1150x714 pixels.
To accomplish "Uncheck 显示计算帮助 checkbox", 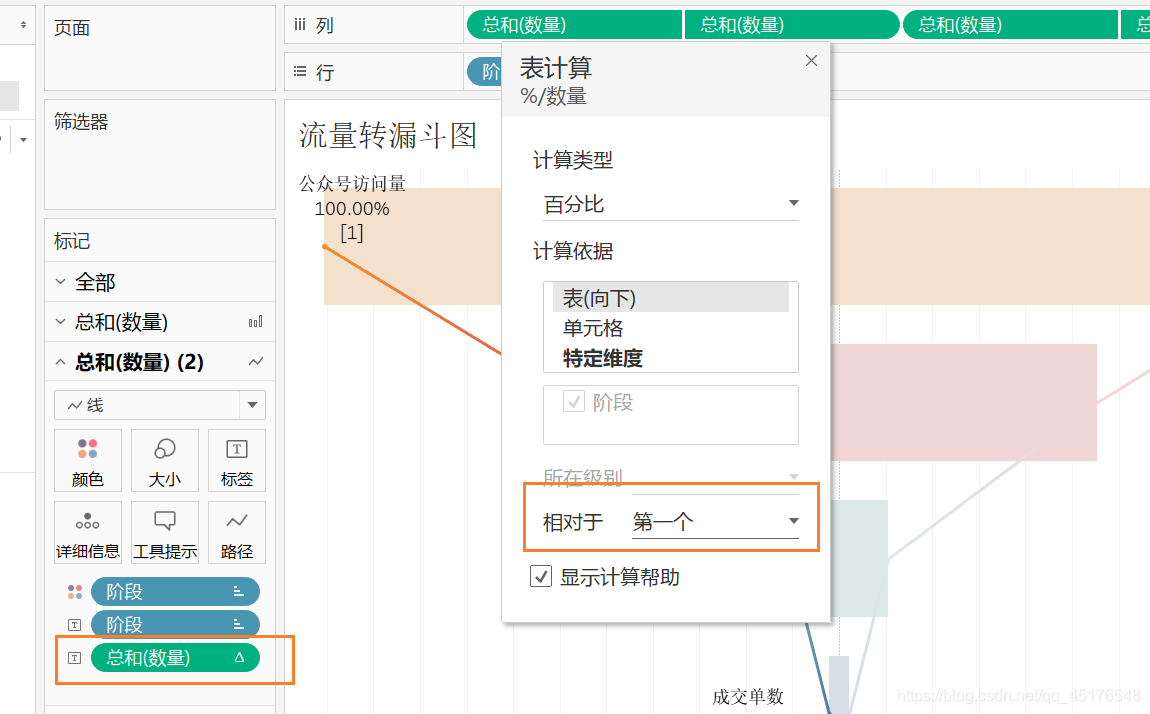I will 541,576.
